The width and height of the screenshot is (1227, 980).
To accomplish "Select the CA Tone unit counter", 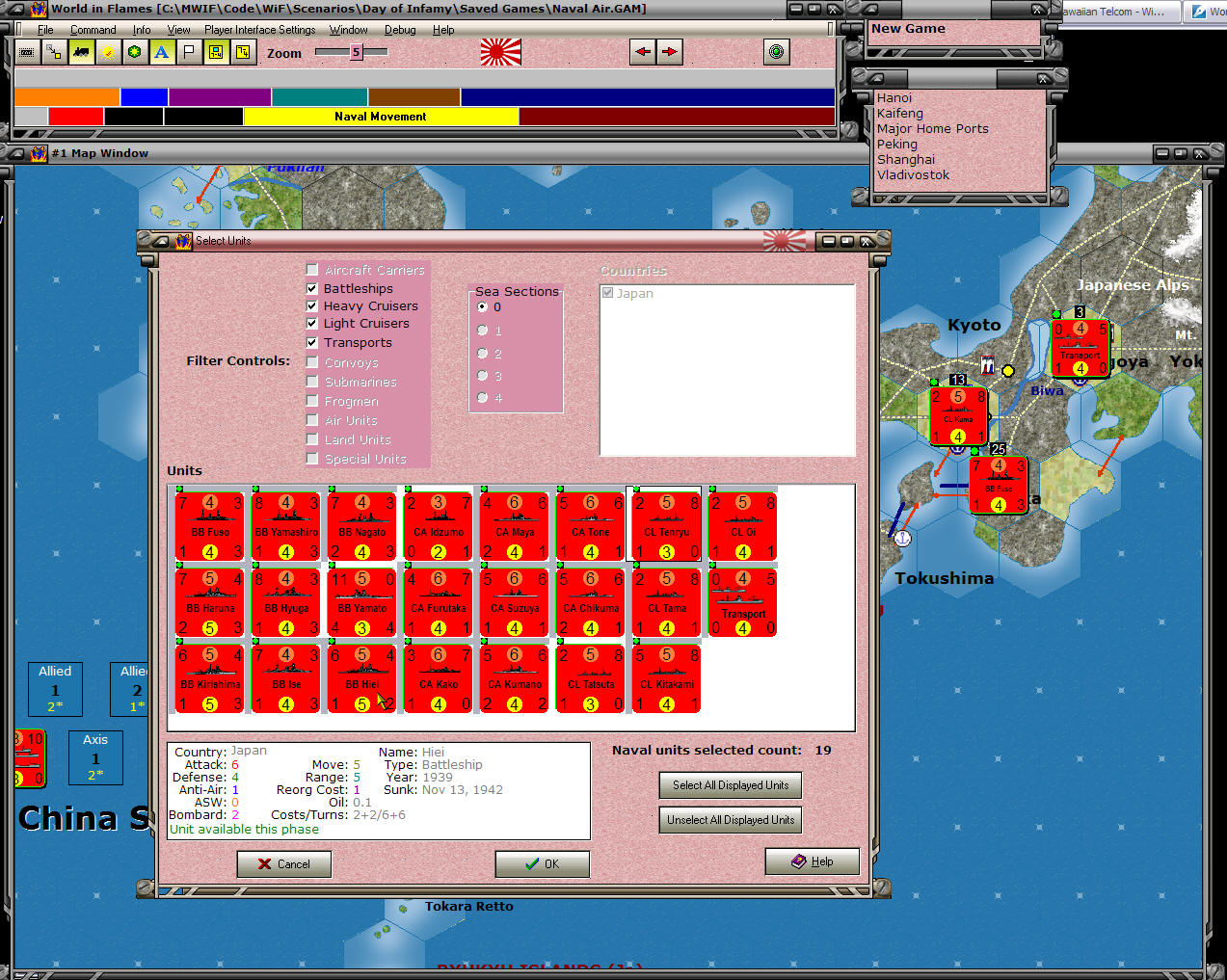I will click(x=591, y=526).
